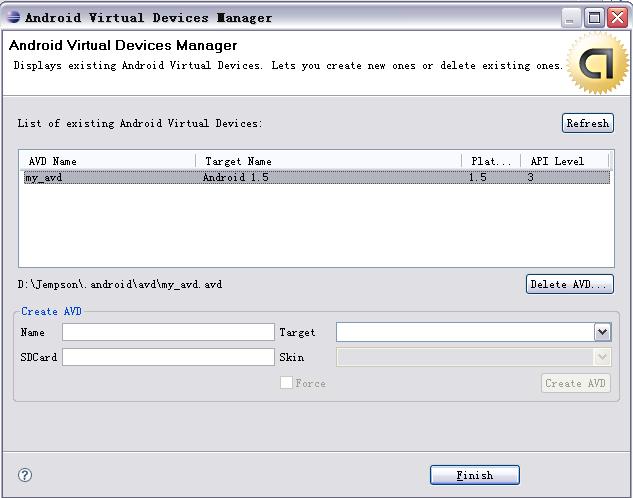Click the Finish button

tap(475, 475)
